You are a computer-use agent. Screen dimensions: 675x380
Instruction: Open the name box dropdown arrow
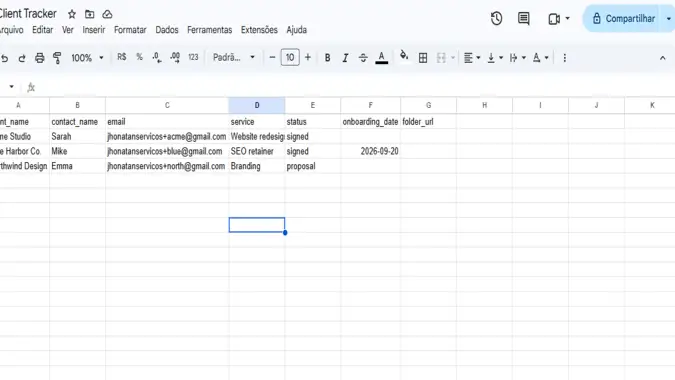(12, 87)
